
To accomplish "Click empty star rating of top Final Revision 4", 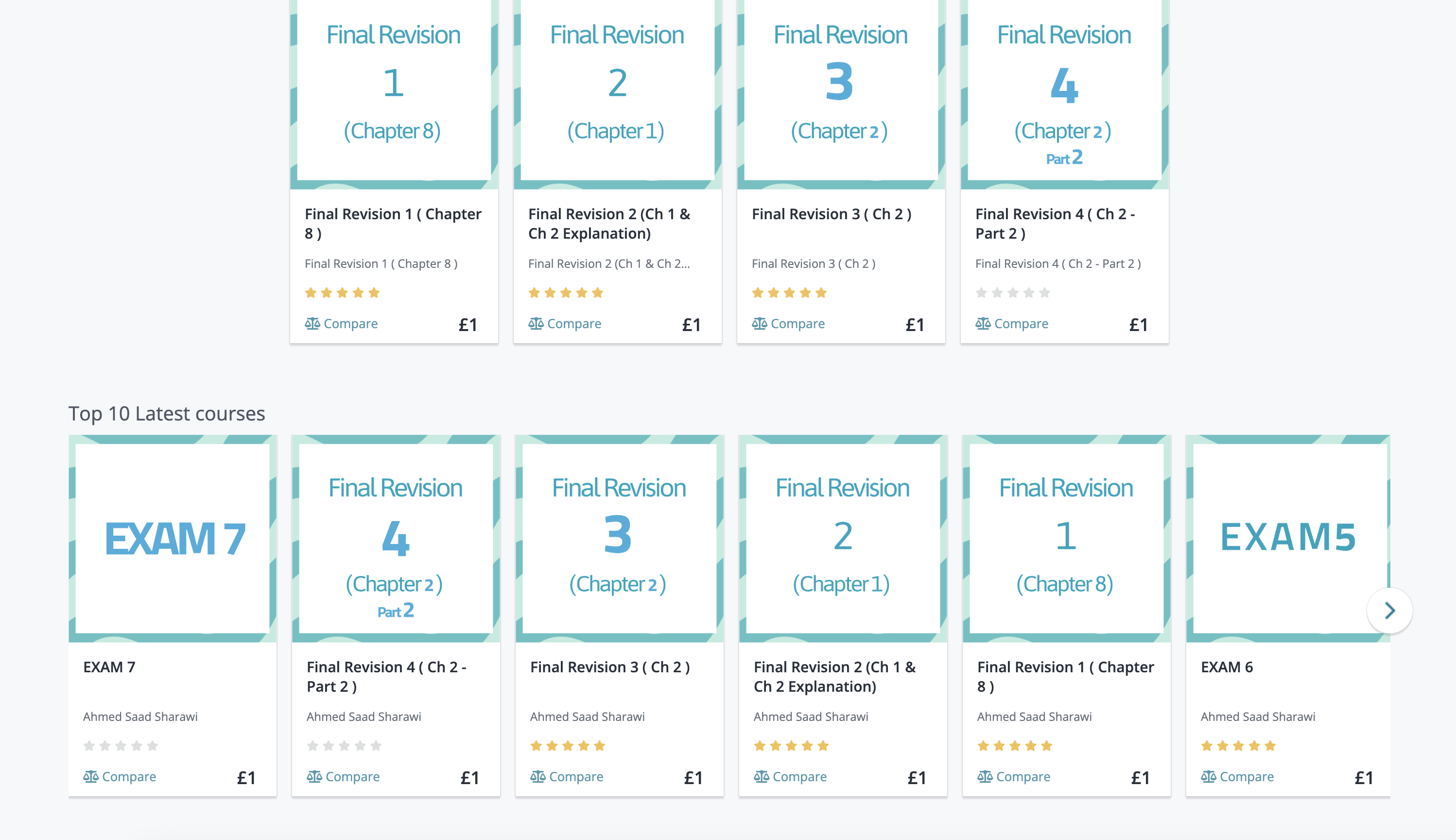I will [x=1013, y=293].
